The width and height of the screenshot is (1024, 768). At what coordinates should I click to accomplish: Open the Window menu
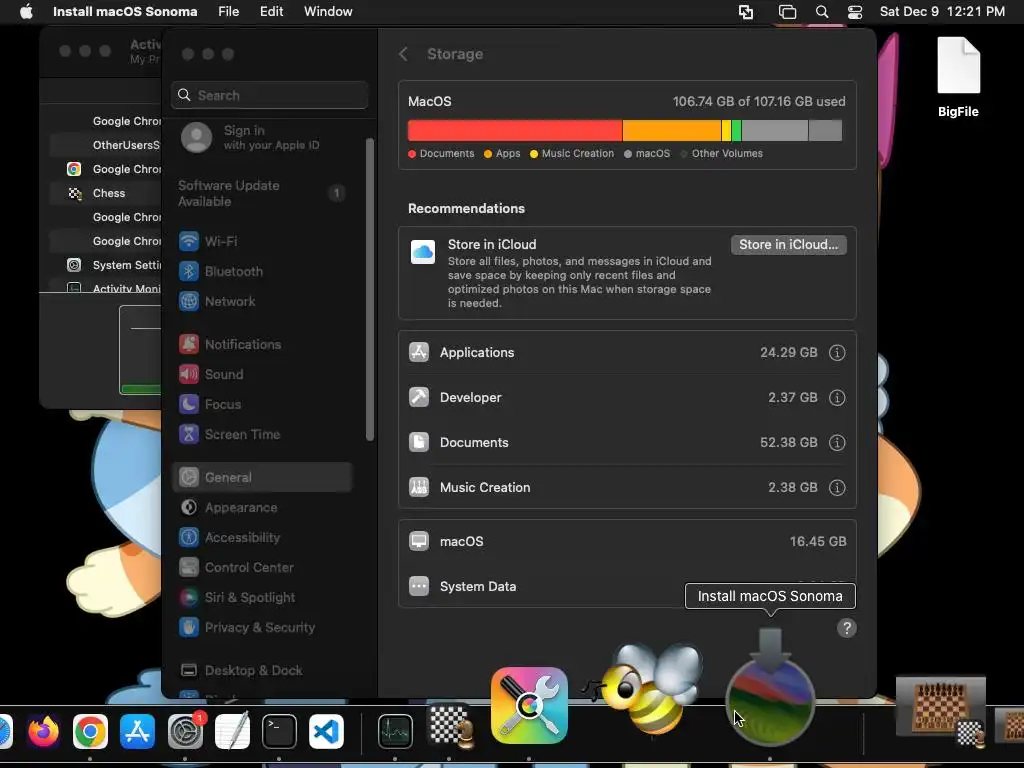click(x=328, y=12)
